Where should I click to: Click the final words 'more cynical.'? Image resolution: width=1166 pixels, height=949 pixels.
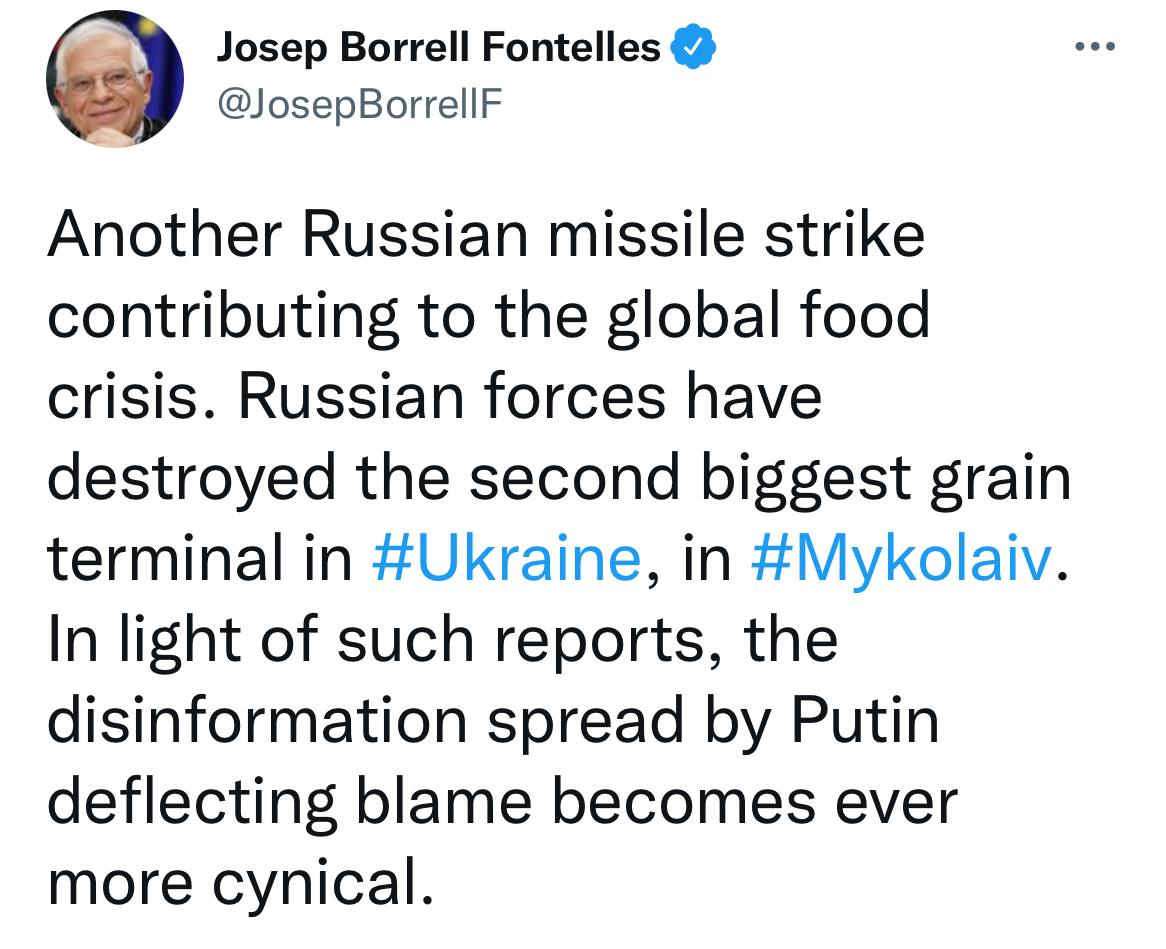[x=240, y=883]
